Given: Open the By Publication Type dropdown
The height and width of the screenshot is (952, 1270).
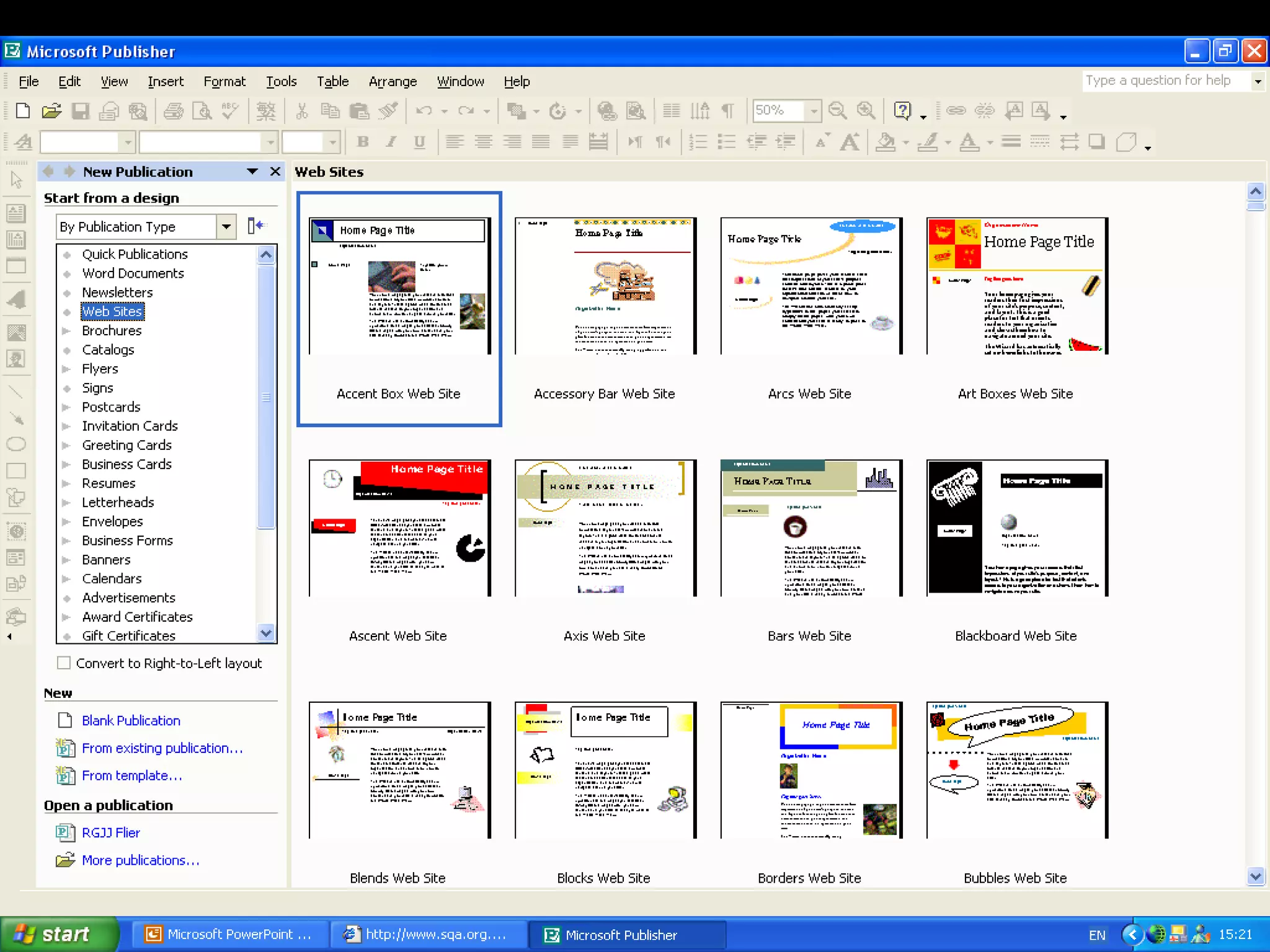Looking at the screenshot, I should pos(226,226).
